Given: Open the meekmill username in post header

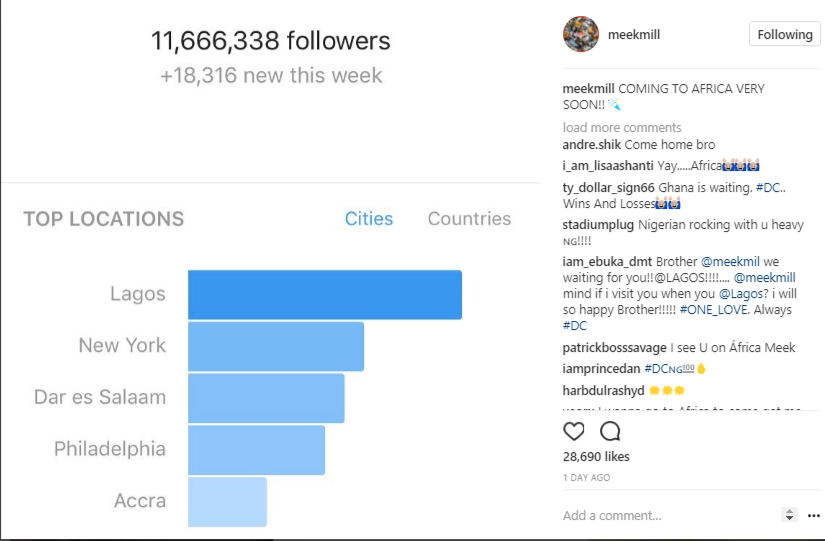Looking at the screenshot, I should [634, 34].
